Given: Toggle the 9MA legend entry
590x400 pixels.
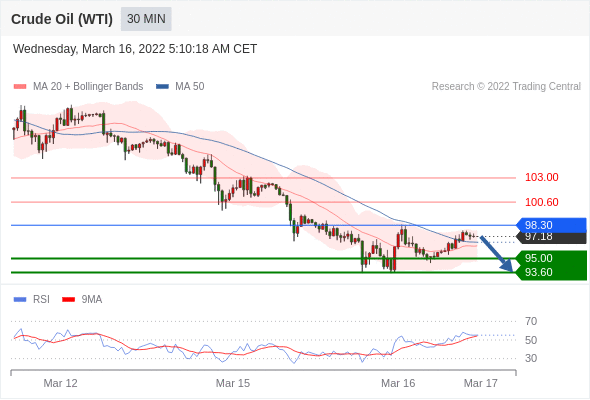Looking at the screenshot, I should tap(82, 300).
